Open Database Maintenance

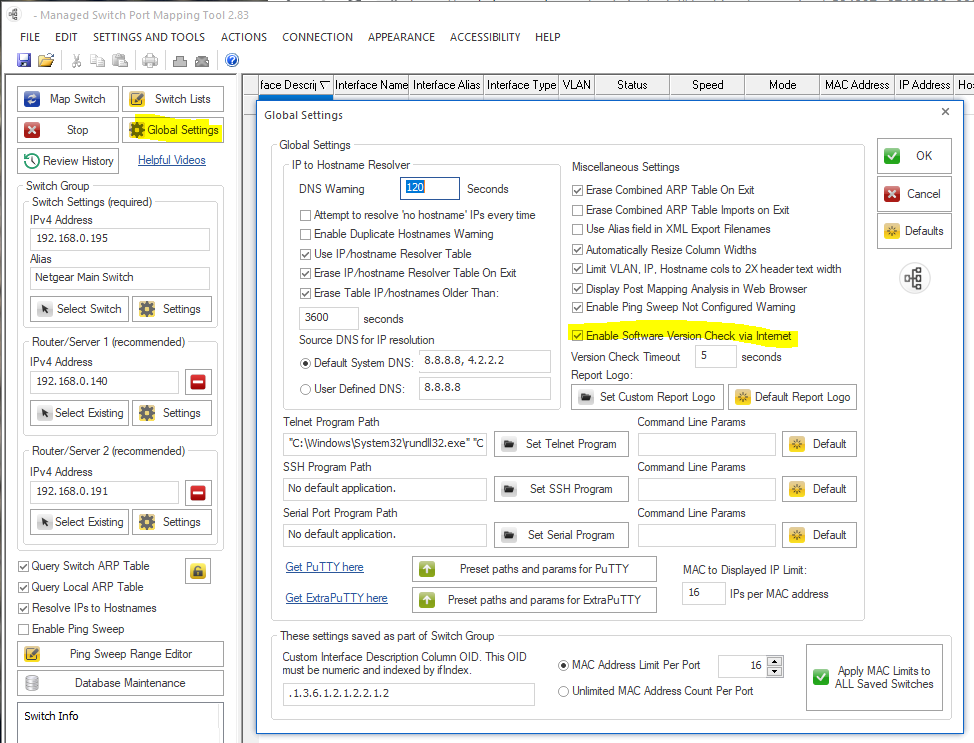pos(121,683)
